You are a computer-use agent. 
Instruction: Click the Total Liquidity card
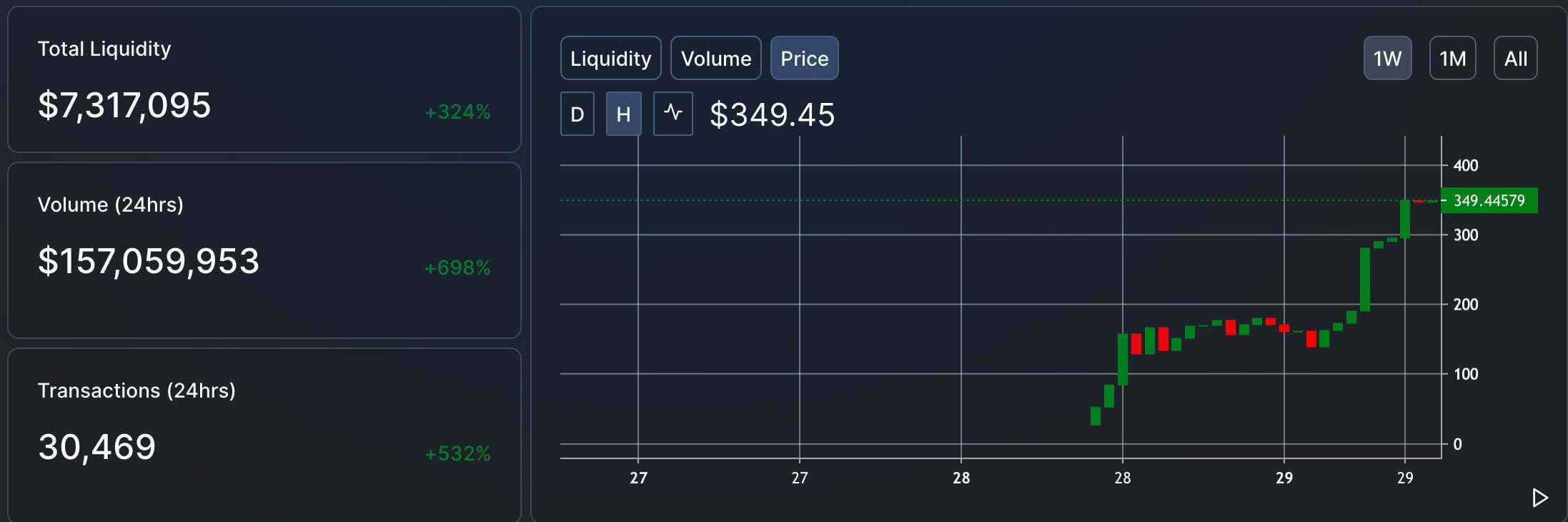click(x=264, y=79)
